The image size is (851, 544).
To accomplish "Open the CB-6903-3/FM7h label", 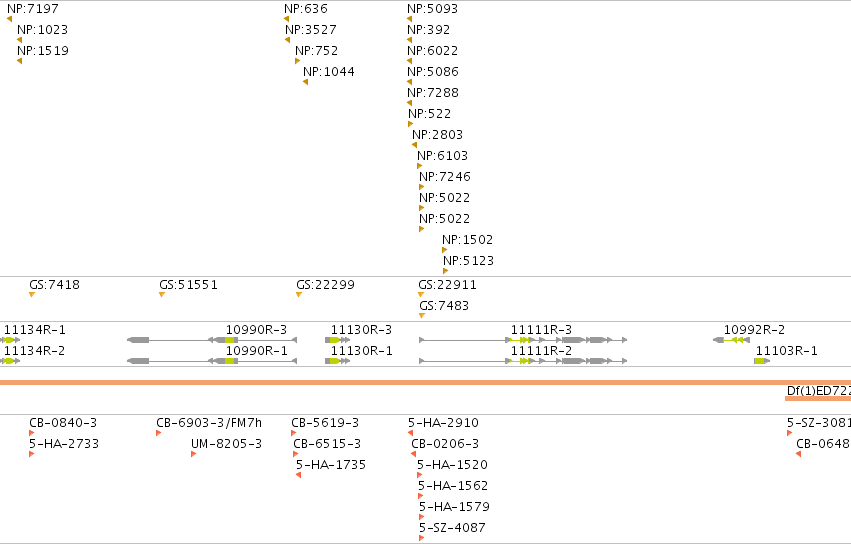I will tap(209, 423).
